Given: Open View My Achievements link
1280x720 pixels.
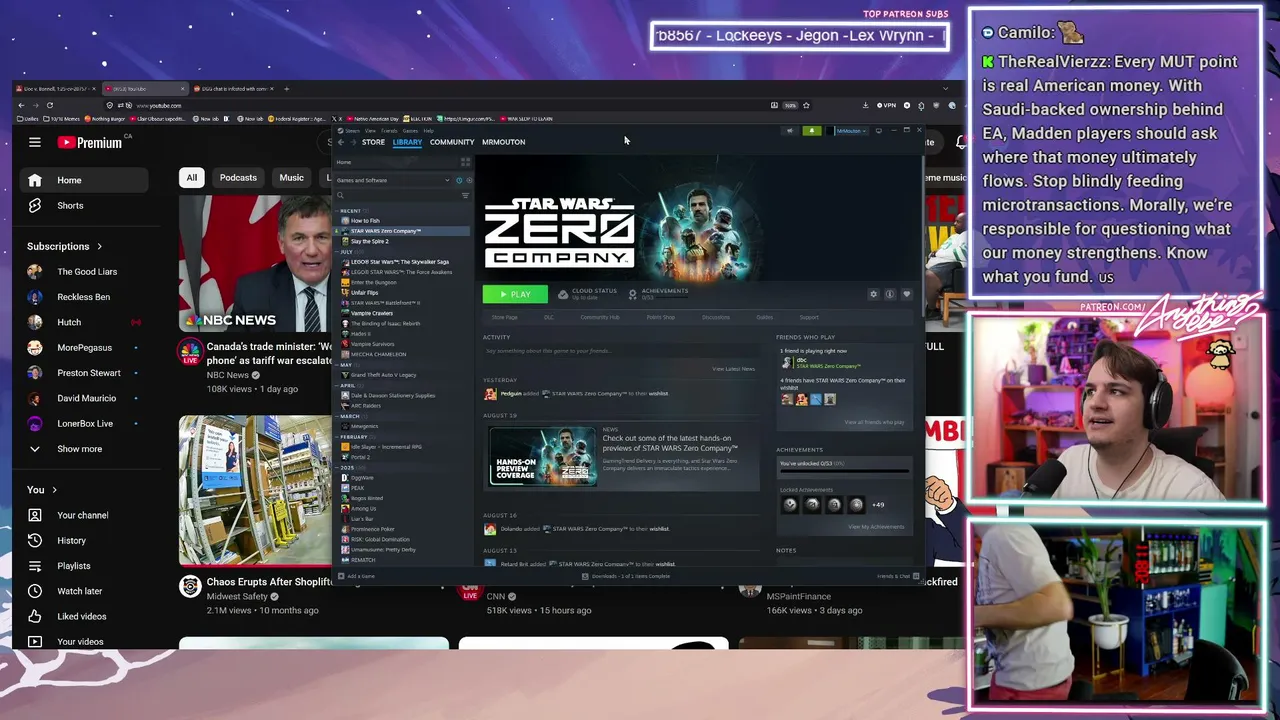Looking at the screenshot, I should (876, 527).
